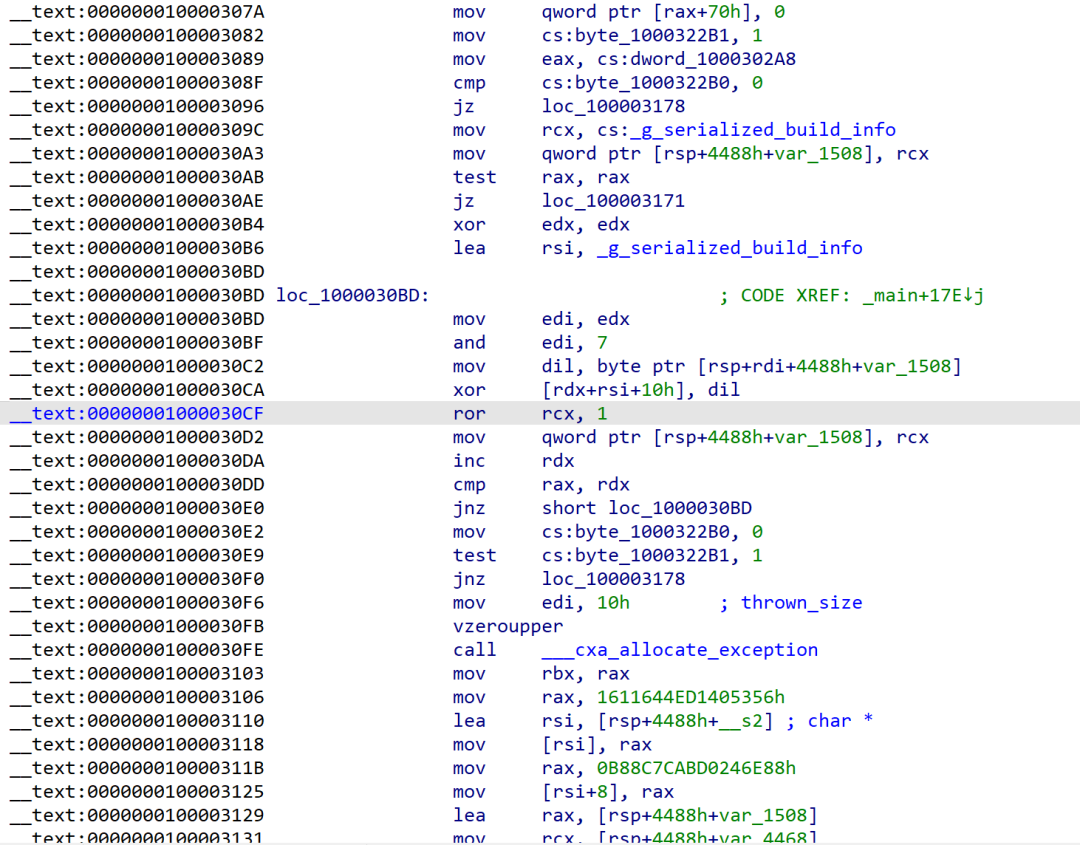
Task: Open the ___cxa_allocate_exception call target
Action: pyautogui.click(x=679, y=650)
